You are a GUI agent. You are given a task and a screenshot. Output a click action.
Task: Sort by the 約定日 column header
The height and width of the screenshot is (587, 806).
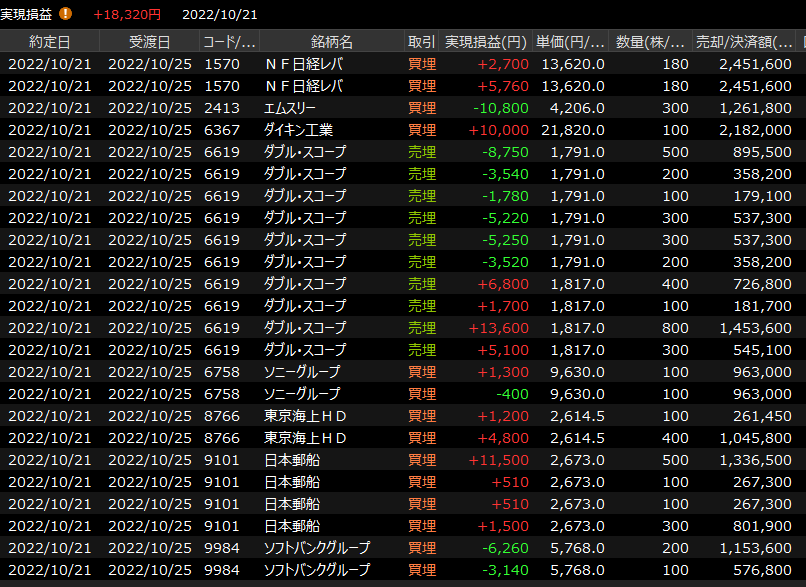coord(49,42)
